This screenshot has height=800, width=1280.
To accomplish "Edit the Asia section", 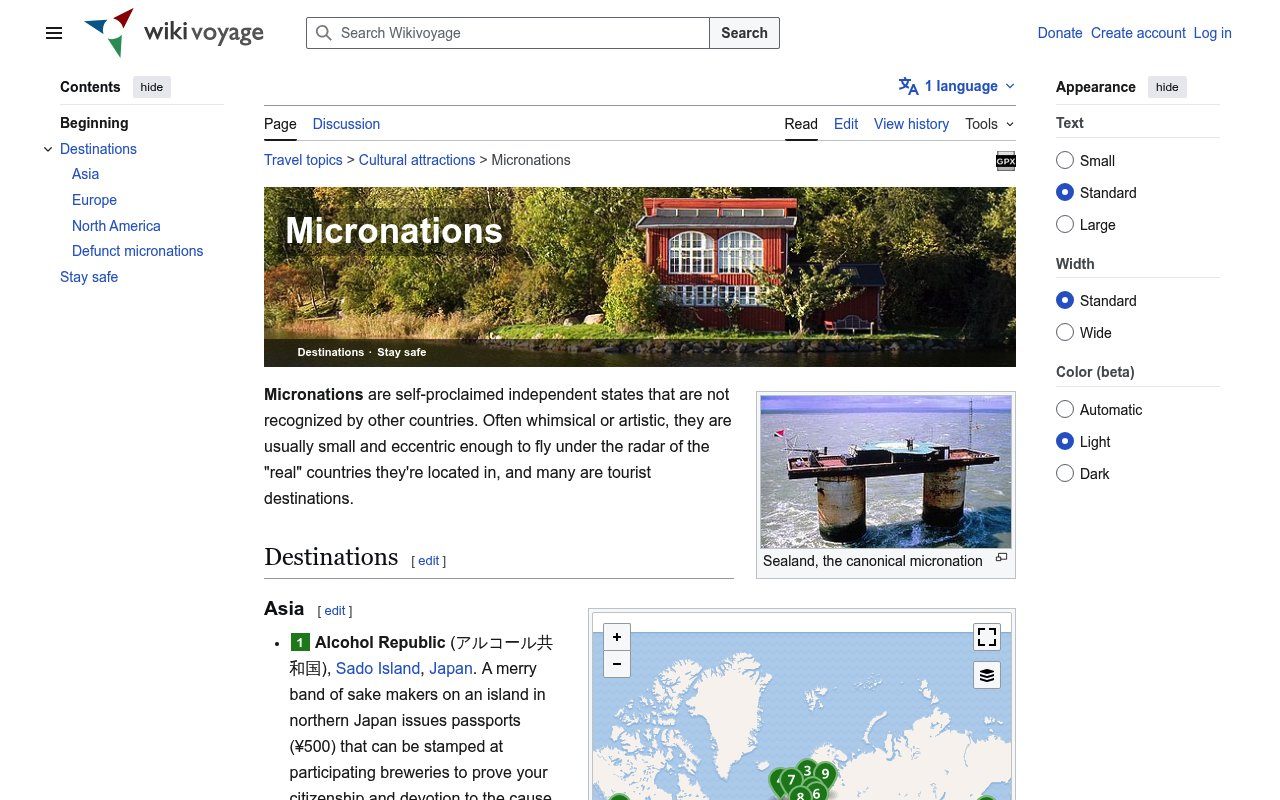I will point(335,611).
